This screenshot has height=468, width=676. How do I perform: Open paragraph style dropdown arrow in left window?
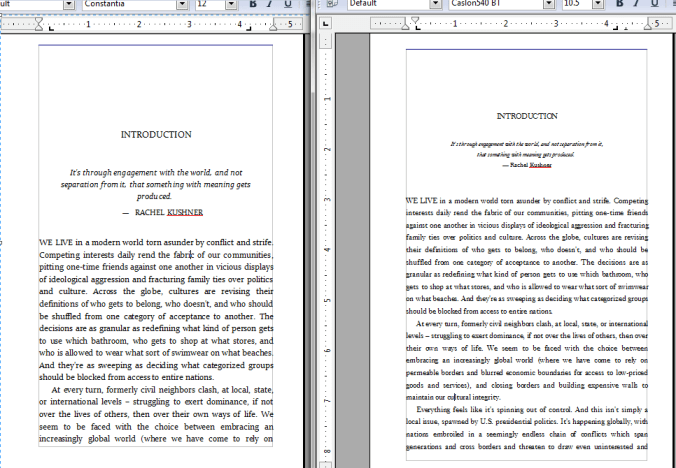69,4
